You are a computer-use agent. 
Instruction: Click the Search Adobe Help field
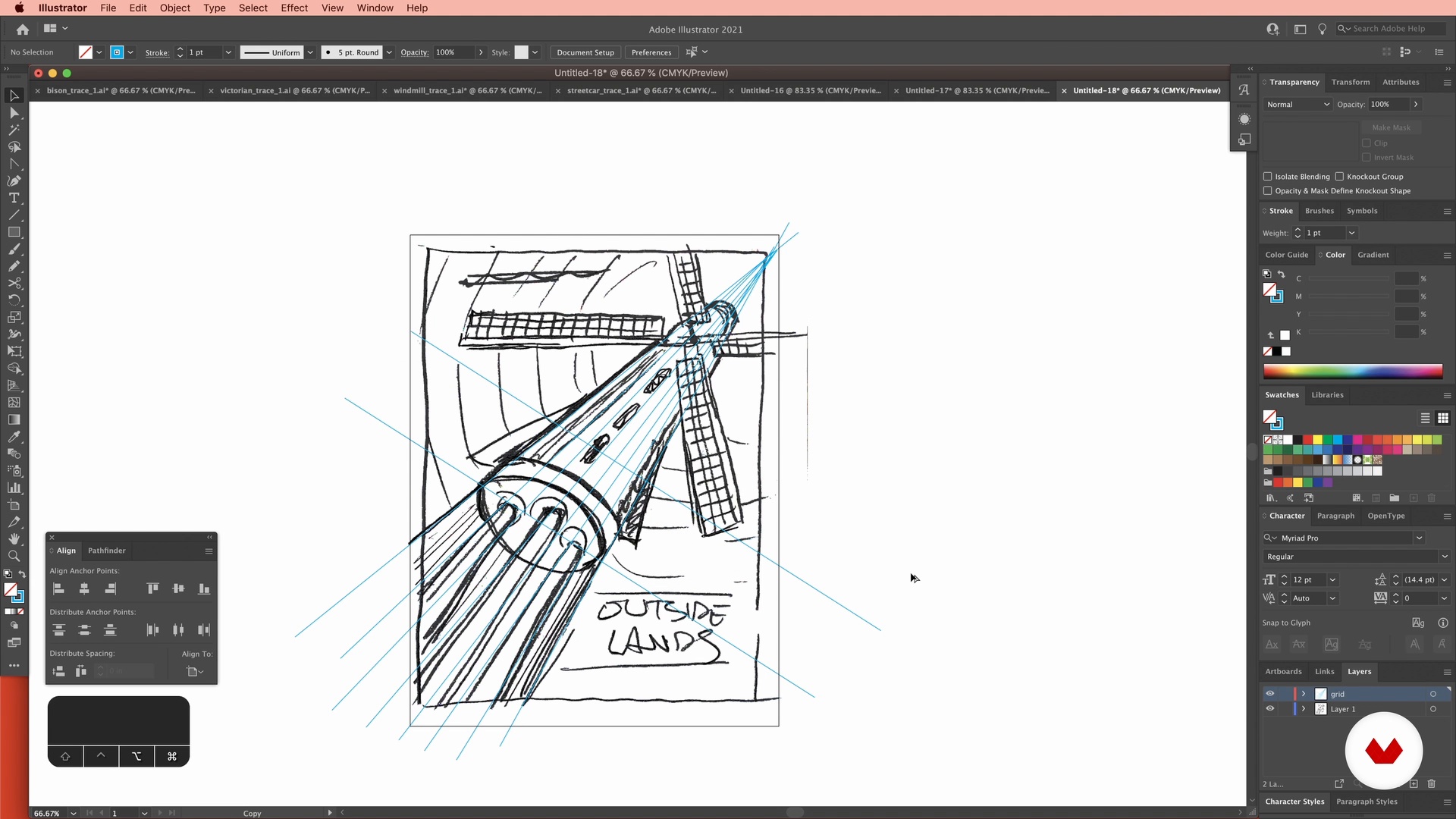1392,29
